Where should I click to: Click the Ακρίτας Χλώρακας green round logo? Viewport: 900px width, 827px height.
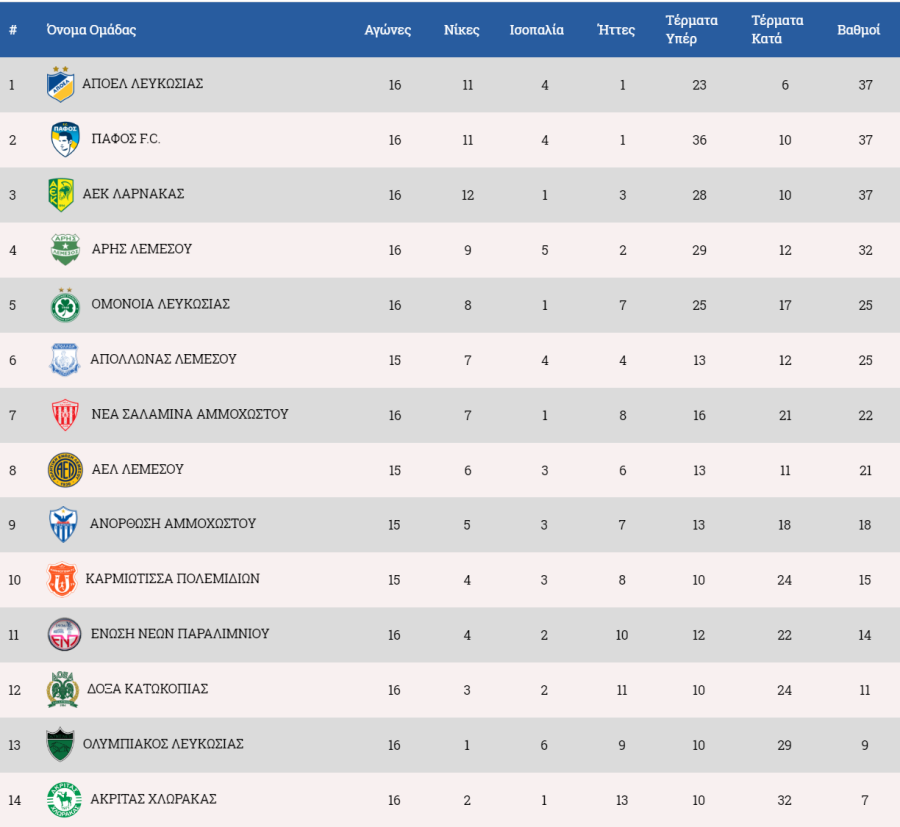[65, 799]
